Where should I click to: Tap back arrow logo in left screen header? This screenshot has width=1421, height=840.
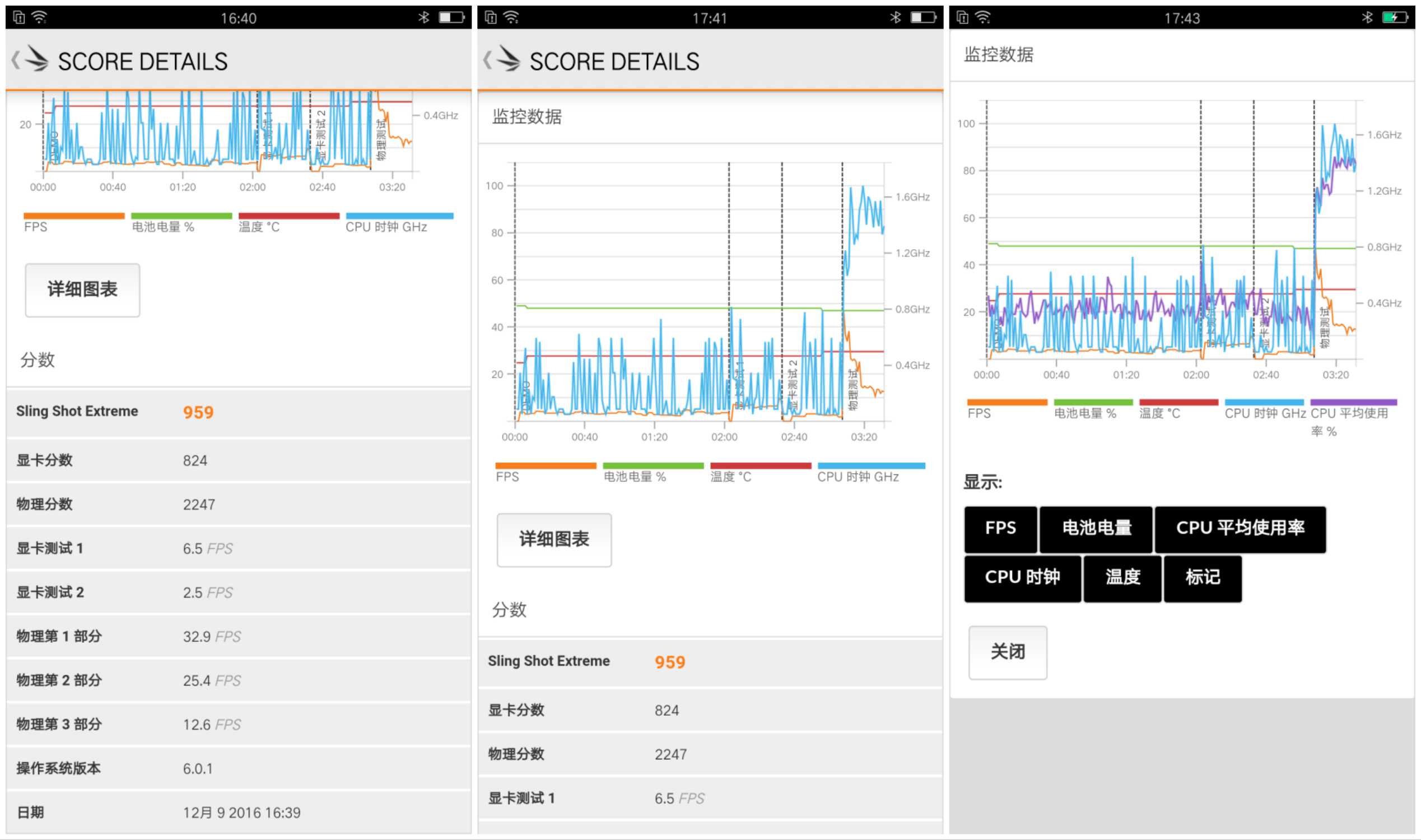pyautogui.click(x=31, y=59)
